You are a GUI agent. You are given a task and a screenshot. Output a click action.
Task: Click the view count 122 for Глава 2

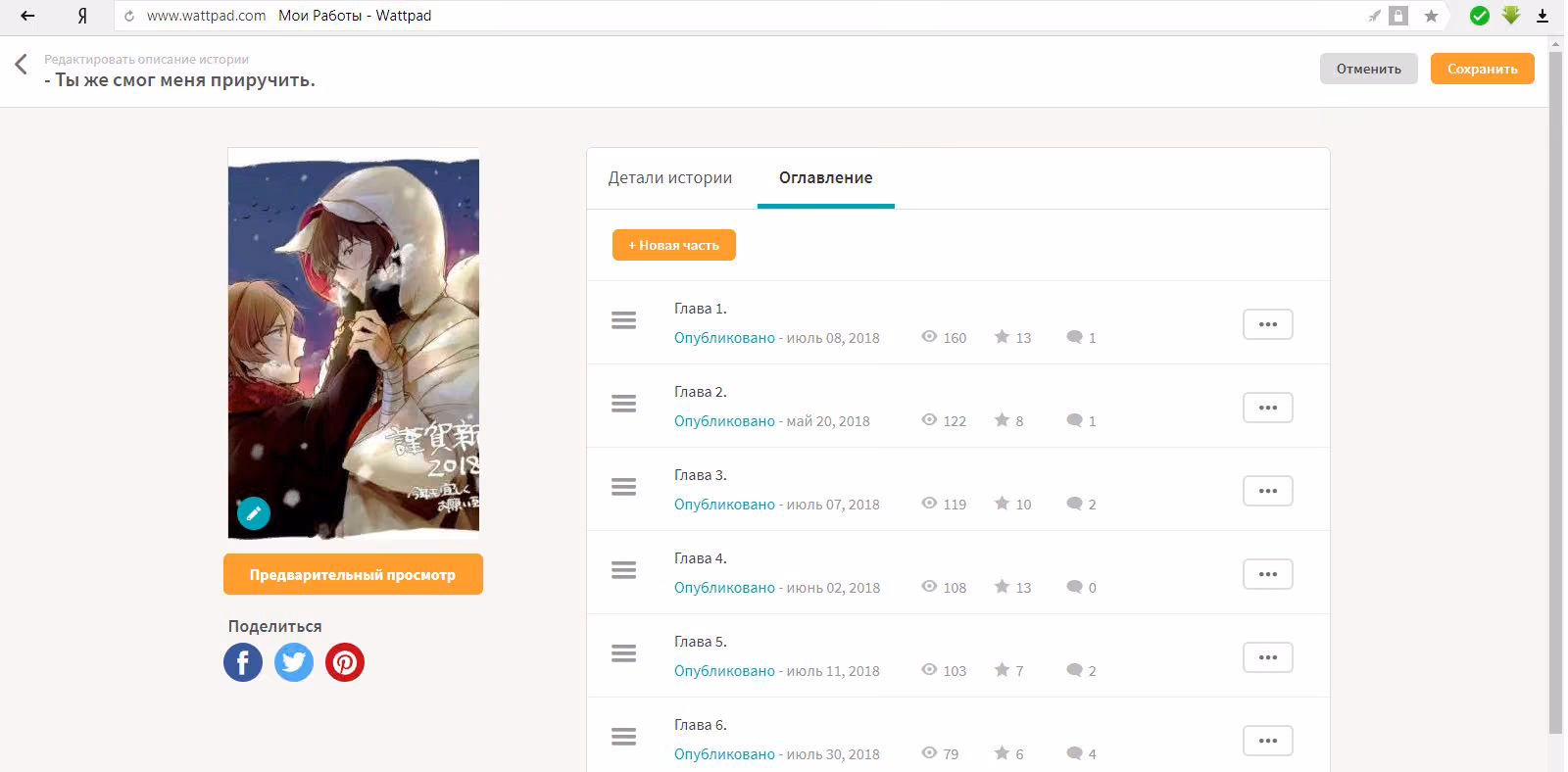coord(955,421)
